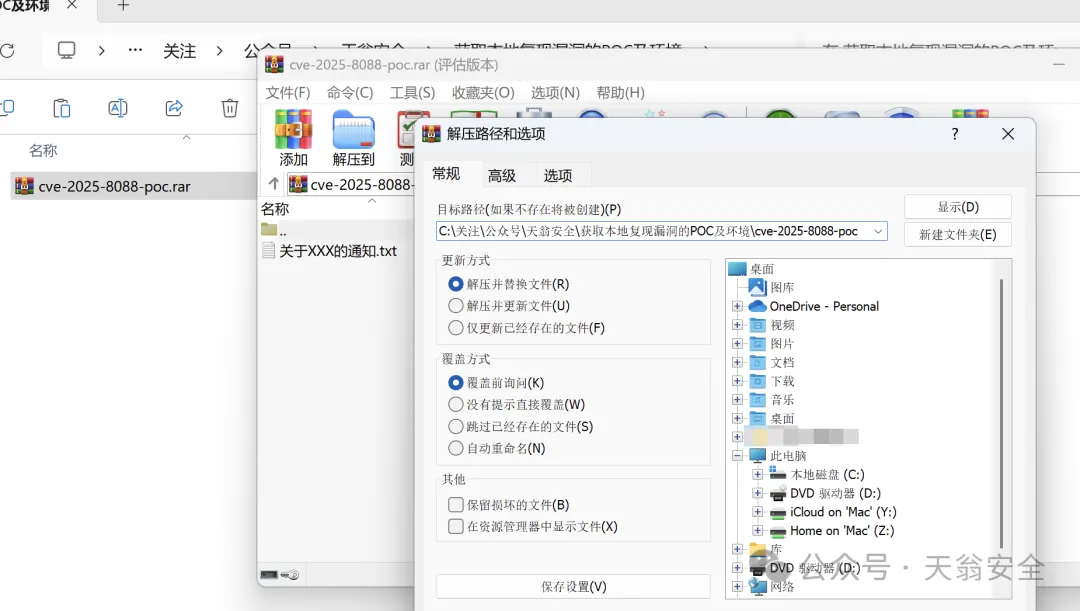Expand the 本地磁盘 (C:) tree node
Screen dimensions: 1080x611
coord(757,475)
